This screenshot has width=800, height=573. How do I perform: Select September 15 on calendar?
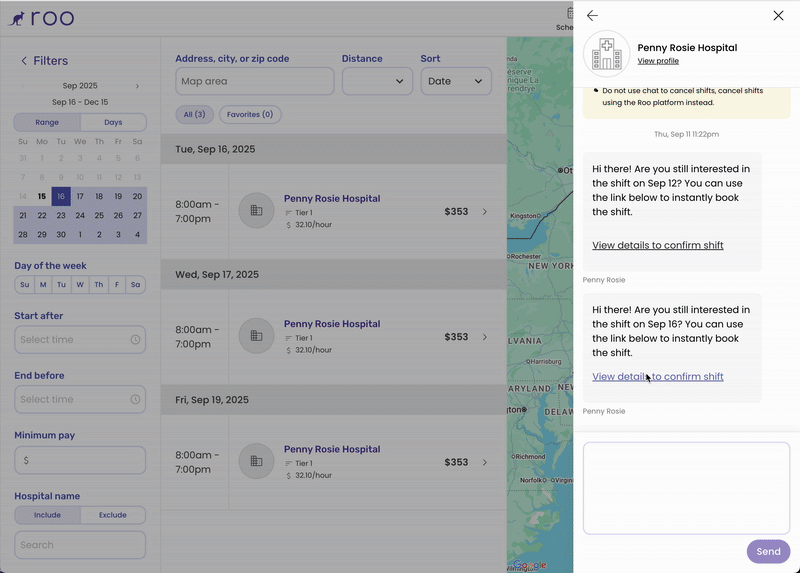point(42,196)
